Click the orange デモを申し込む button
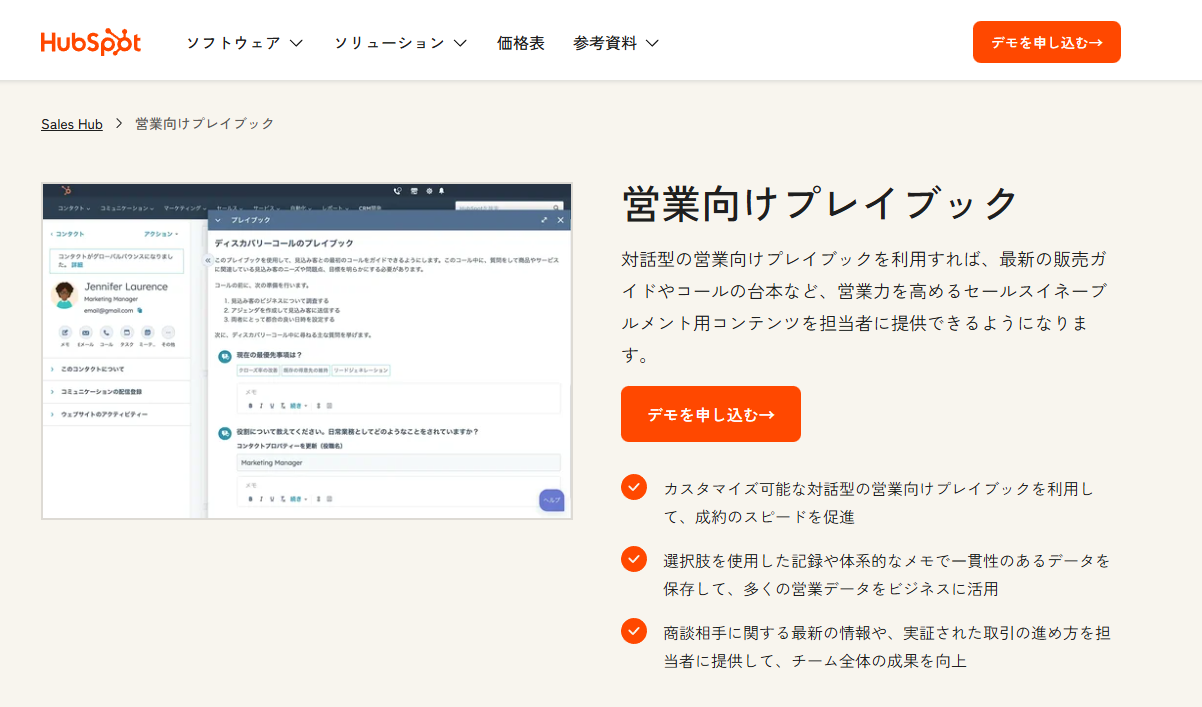 coord(711,413)
